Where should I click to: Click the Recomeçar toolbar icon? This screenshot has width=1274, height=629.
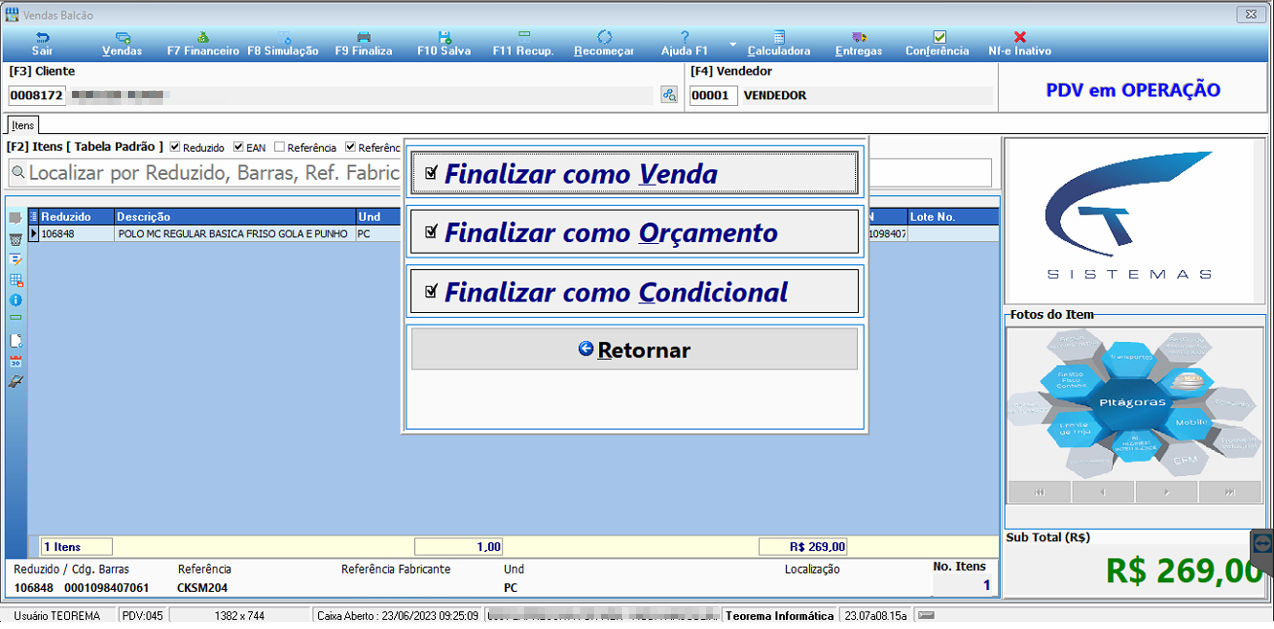pyautogui.click(x=604, y=37)
